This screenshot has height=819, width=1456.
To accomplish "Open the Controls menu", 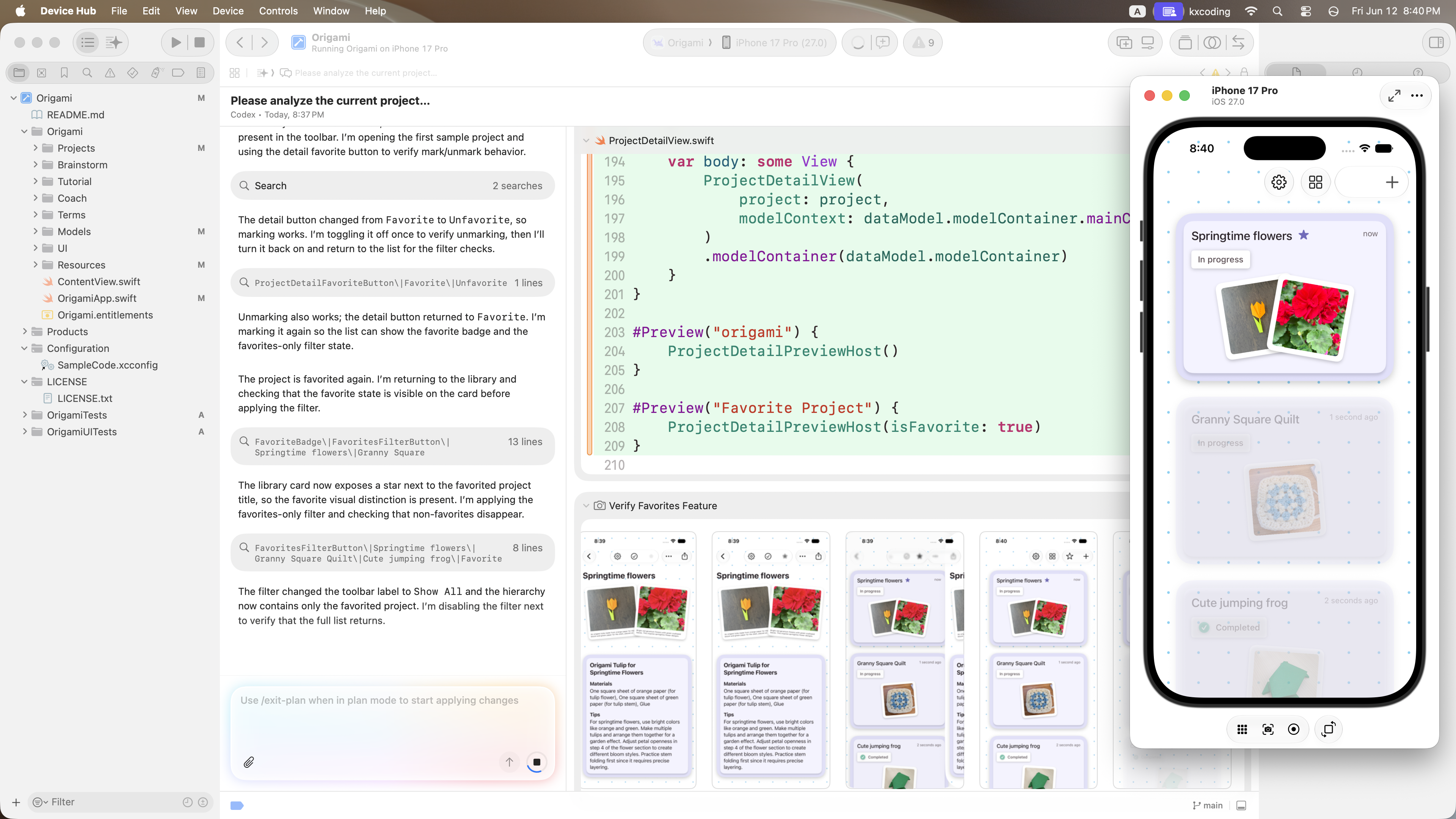I will click(278, 11).
